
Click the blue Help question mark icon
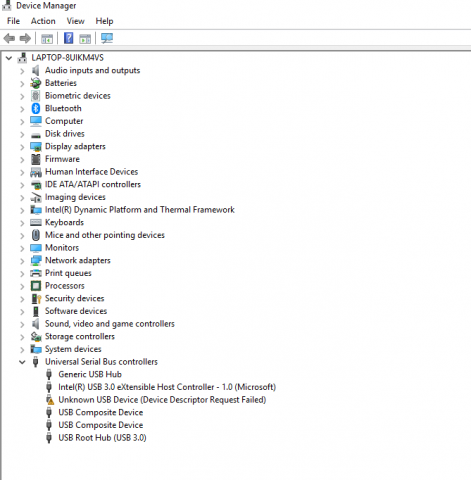68,38
